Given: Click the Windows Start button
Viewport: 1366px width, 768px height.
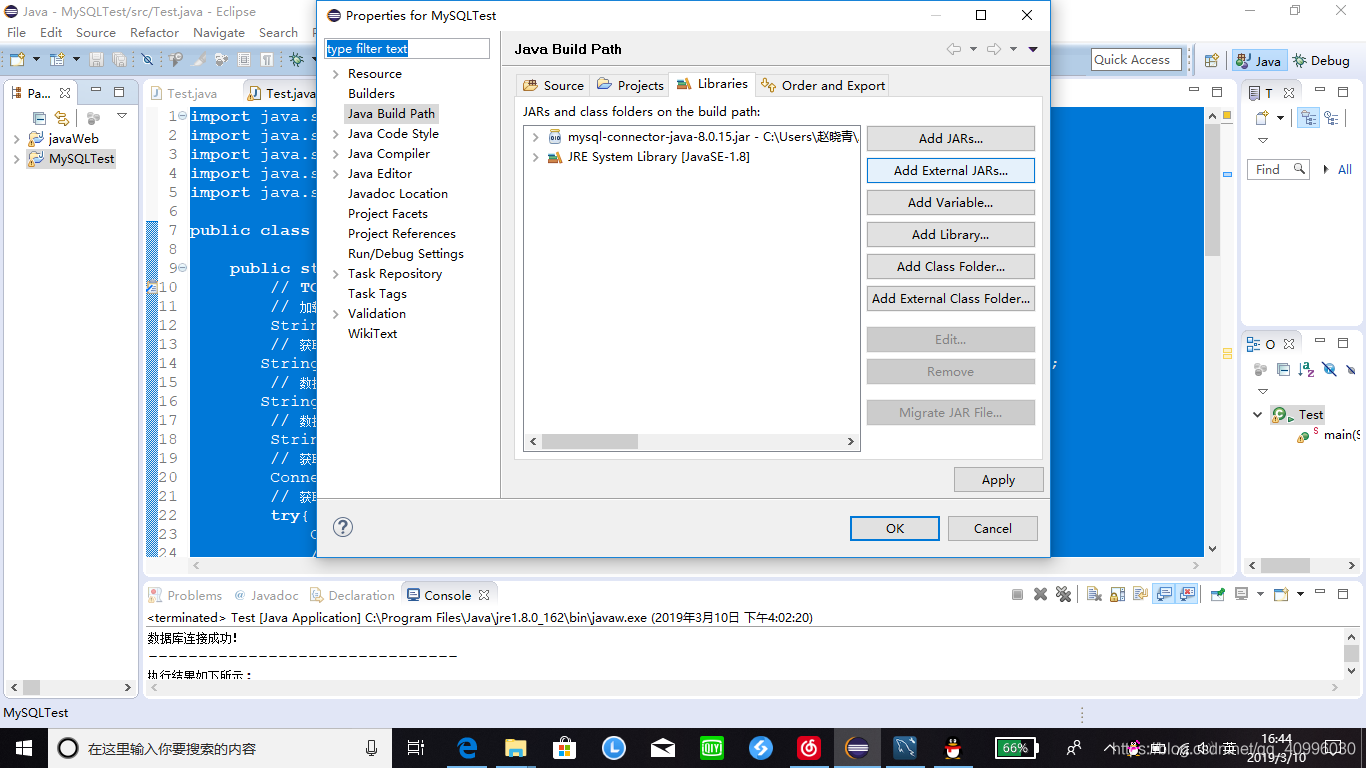Looking at the screenshot, I should click(23, 747).
